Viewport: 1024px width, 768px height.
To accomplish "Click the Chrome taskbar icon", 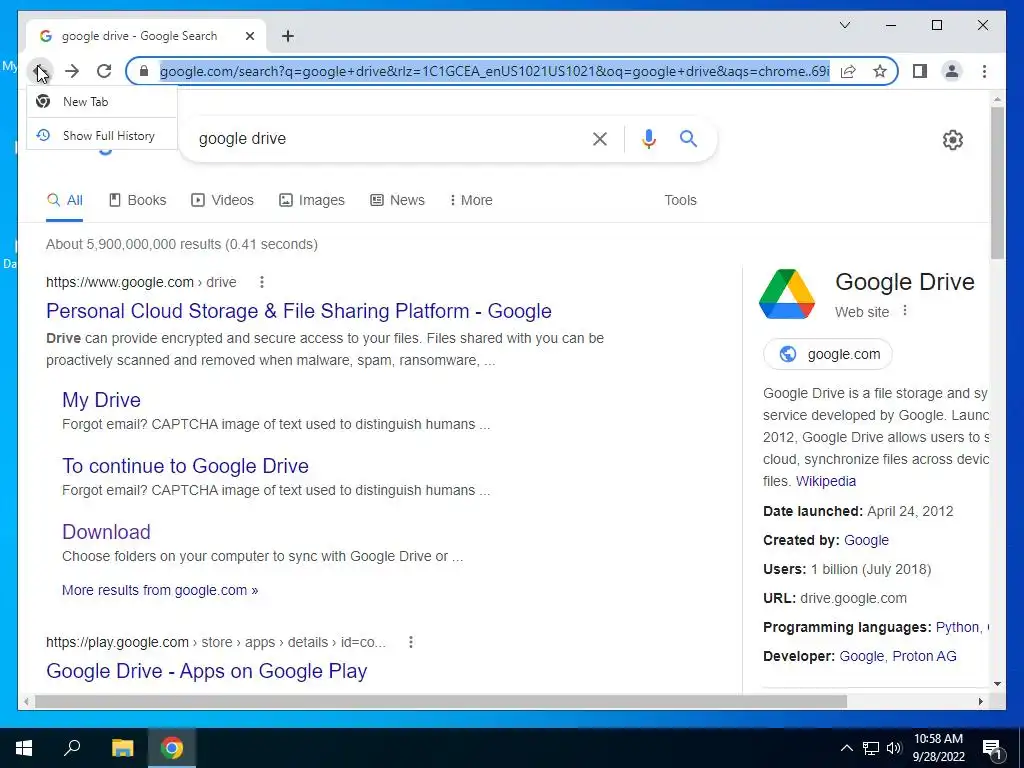I will point(172,748).
